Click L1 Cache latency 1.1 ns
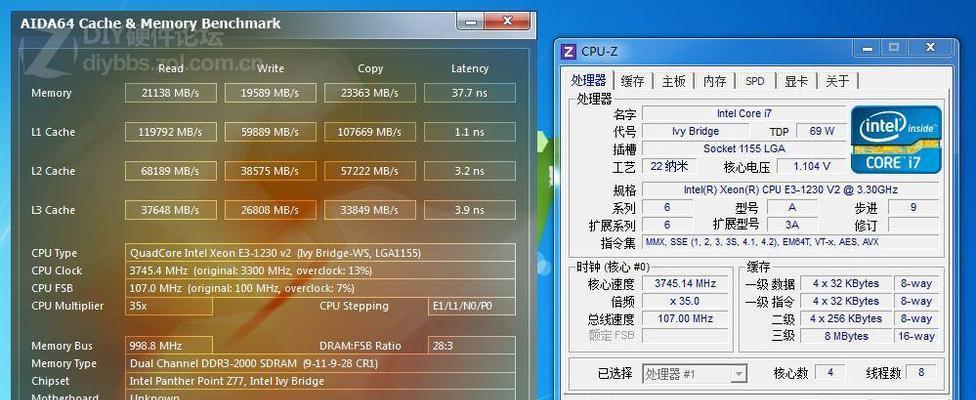This screenshot has height=400, width=976. [x=469, y=132]
